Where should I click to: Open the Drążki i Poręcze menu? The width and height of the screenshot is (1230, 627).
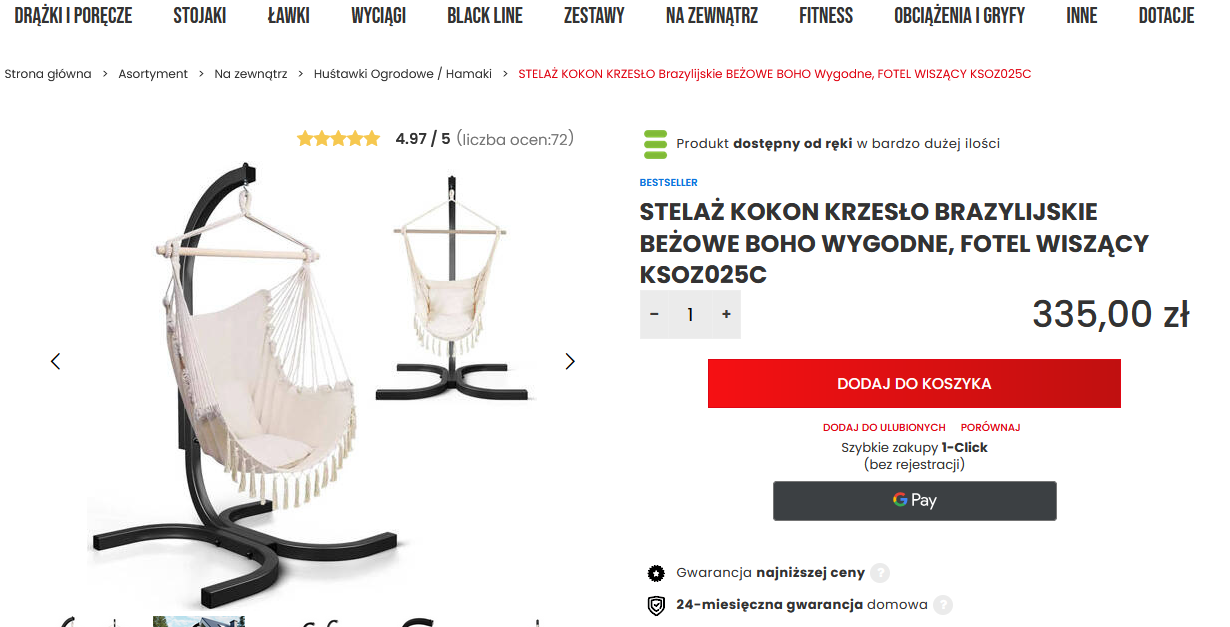pos(73,16)
